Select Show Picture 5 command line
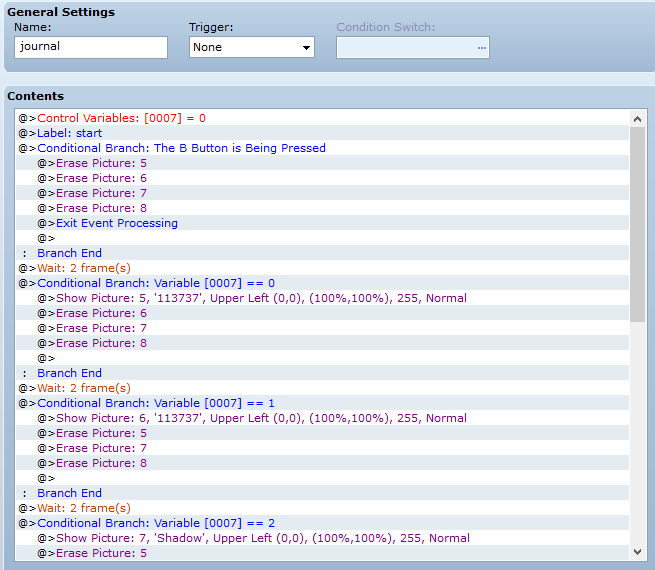655x570 pixels. click(322, 298)
